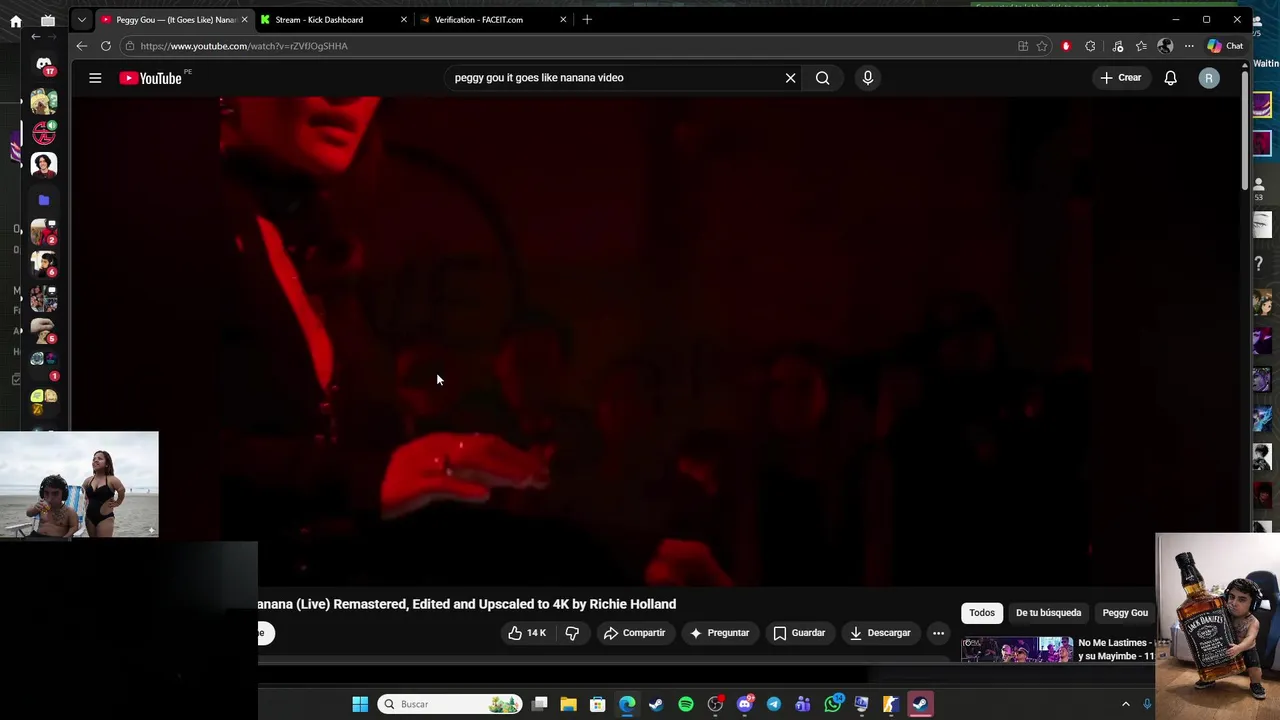Open Copilot Chat in the browser
Viewport: 1280px width, 720px height.
coord(1225,46)
